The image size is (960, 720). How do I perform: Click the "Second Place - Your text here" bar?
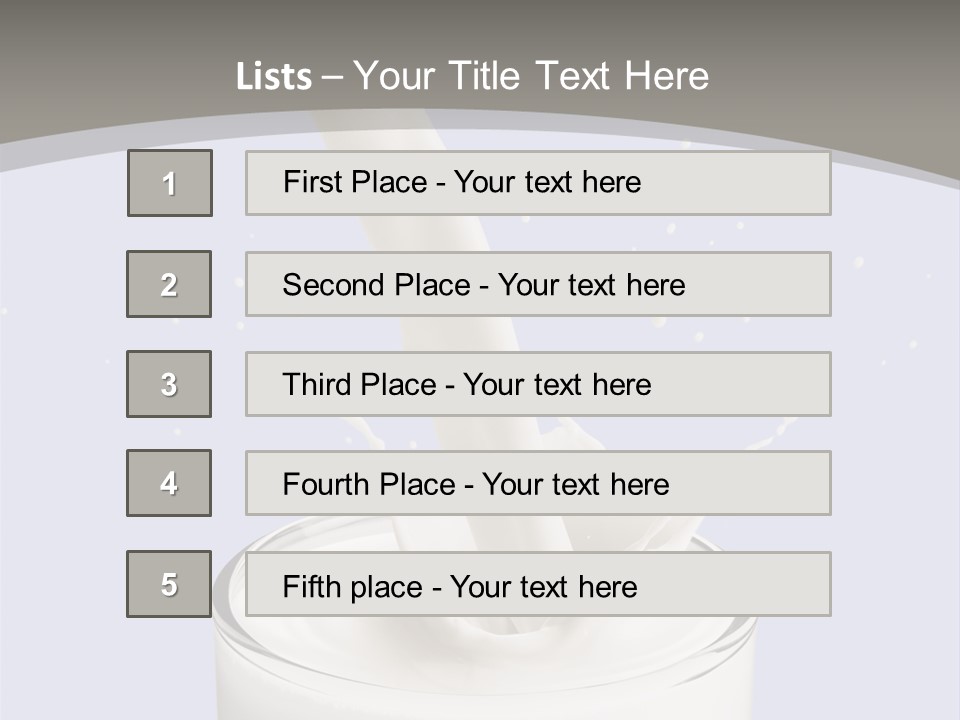[x=538, y=284]
